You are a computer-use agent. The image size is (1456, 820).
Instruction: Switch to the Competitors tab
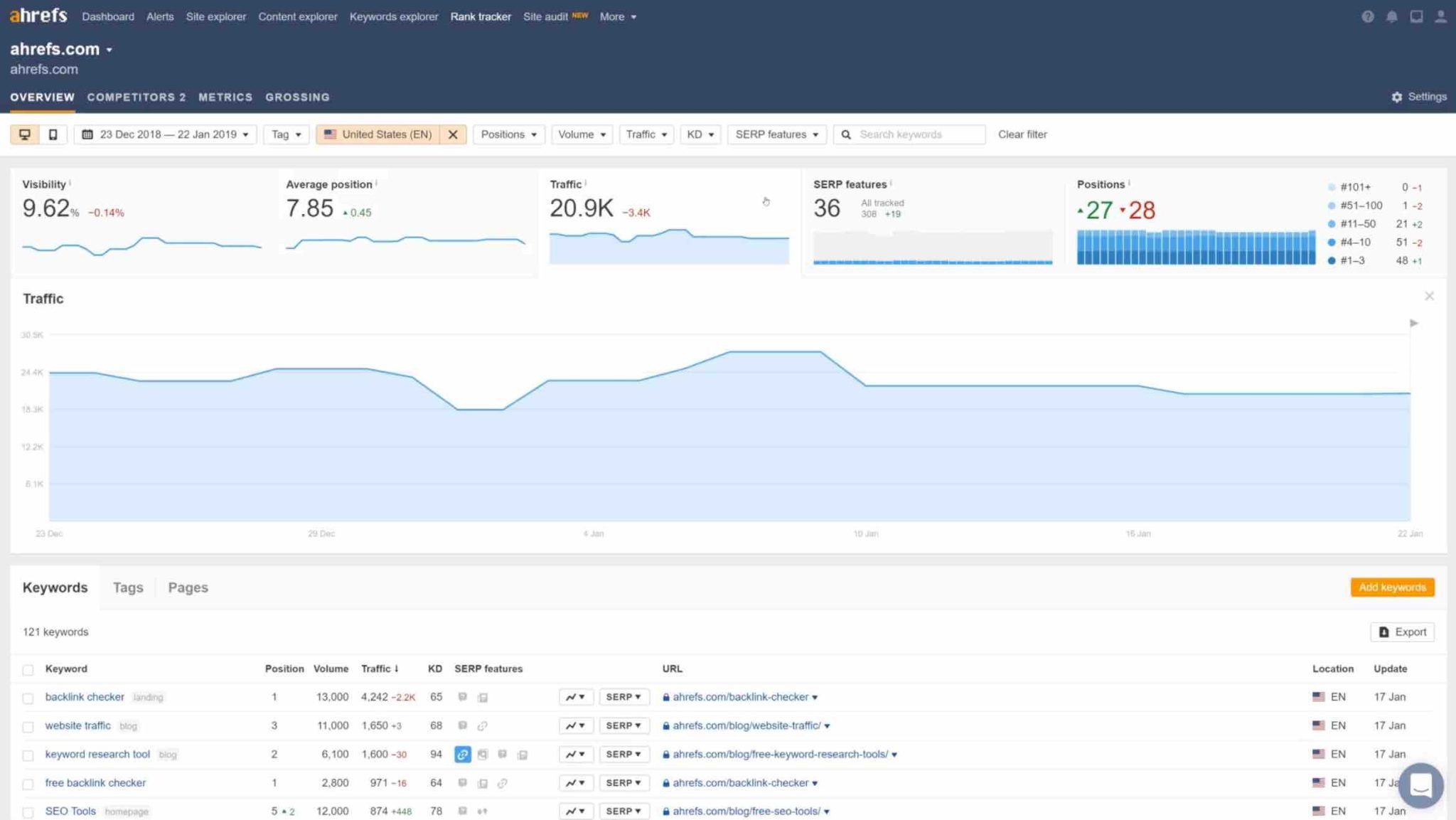click(x=136, y=97)
